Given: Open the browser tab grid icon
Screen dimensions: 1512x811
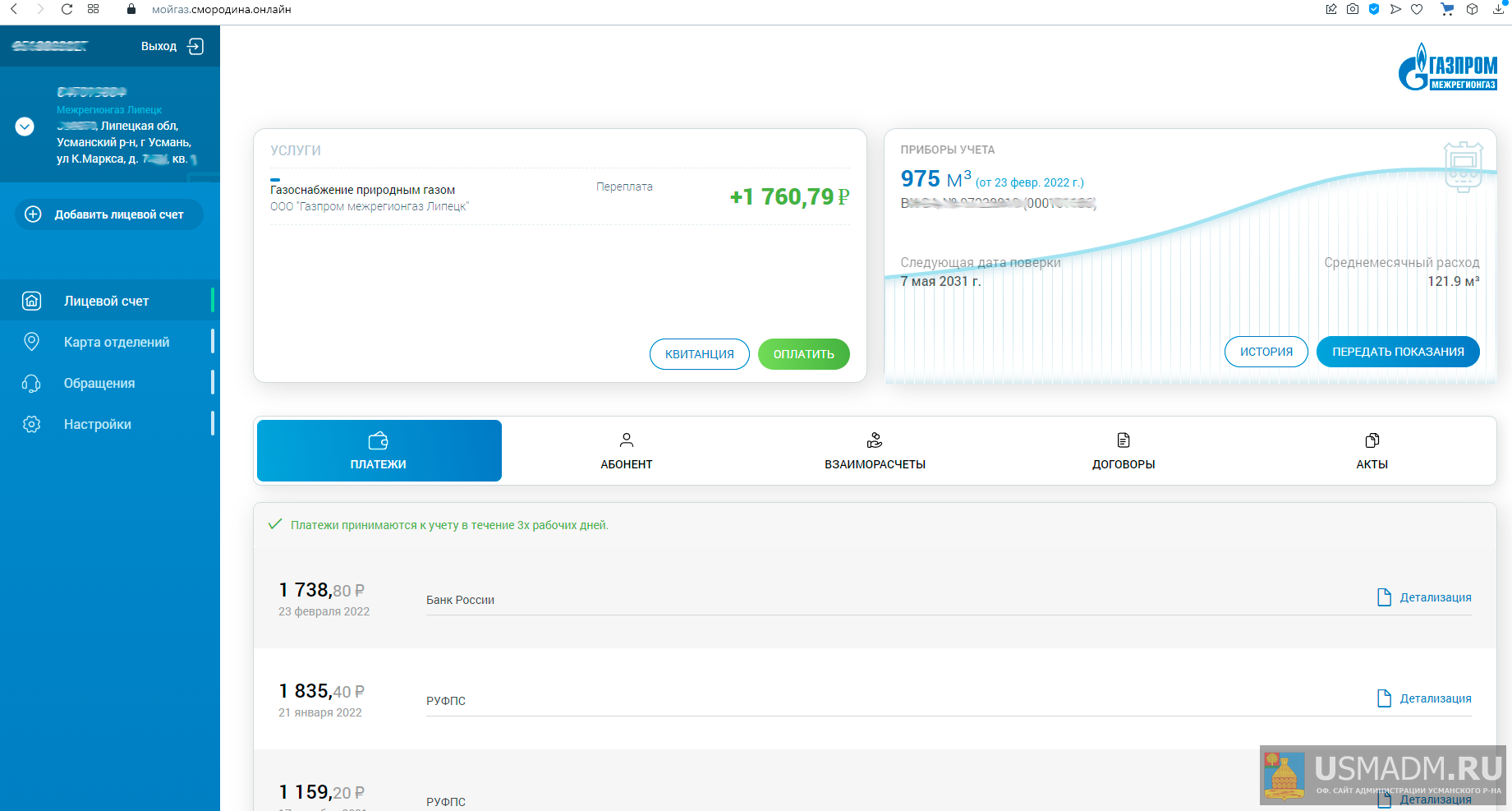Looking at the screenshot, I should point(94,9).
